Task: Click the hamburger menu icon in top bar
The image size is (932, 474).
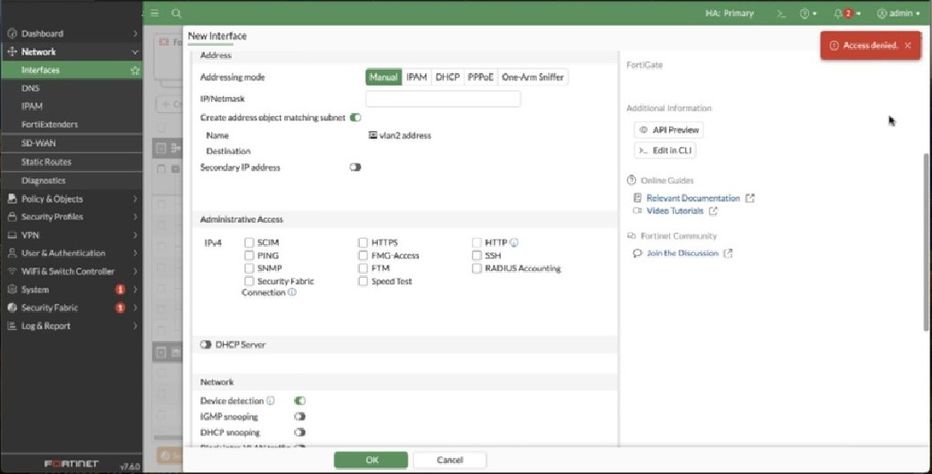Action: tap(155, 13)
